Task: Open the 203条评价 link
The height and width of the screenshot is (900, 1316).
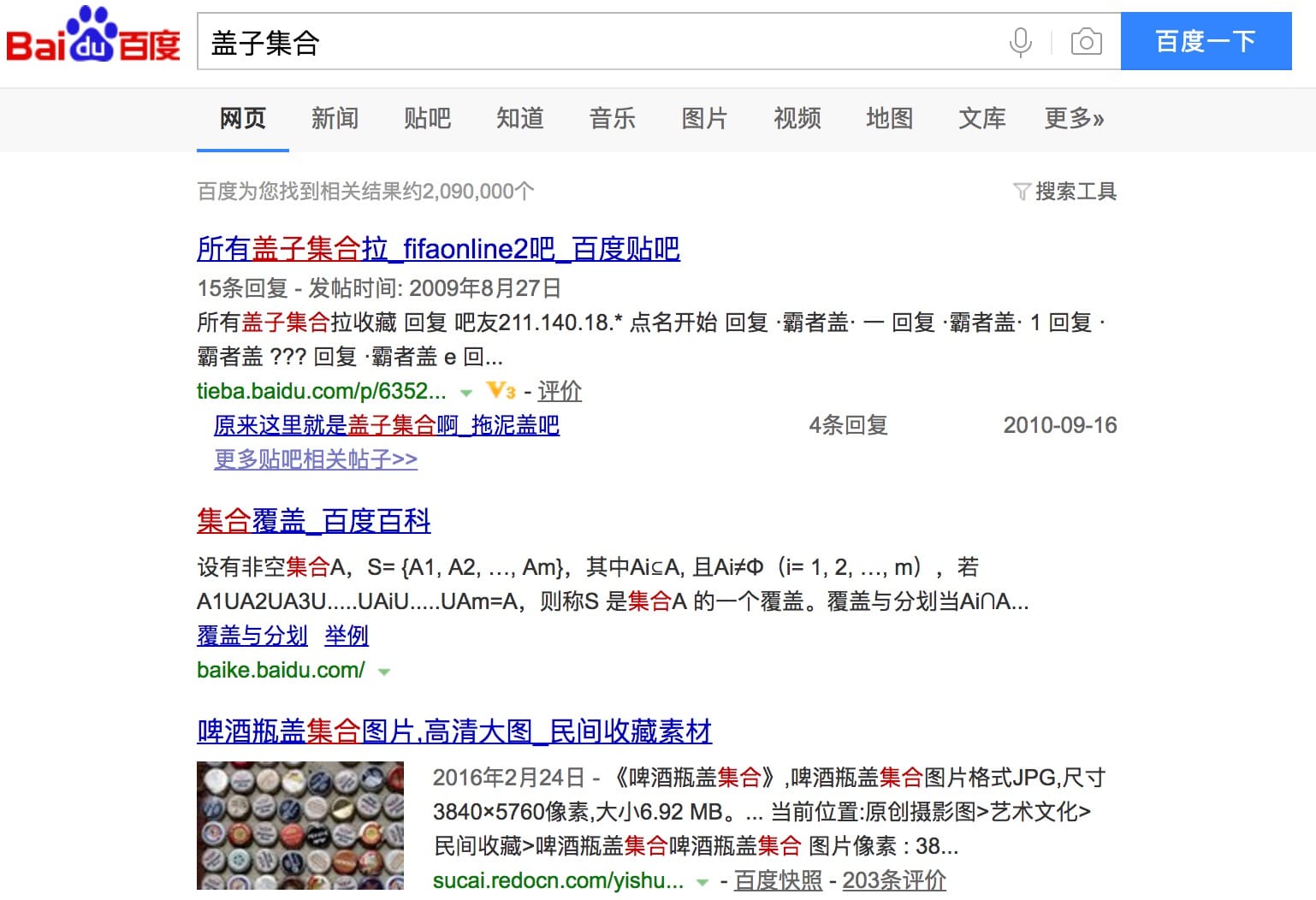Action: point(894,880)
